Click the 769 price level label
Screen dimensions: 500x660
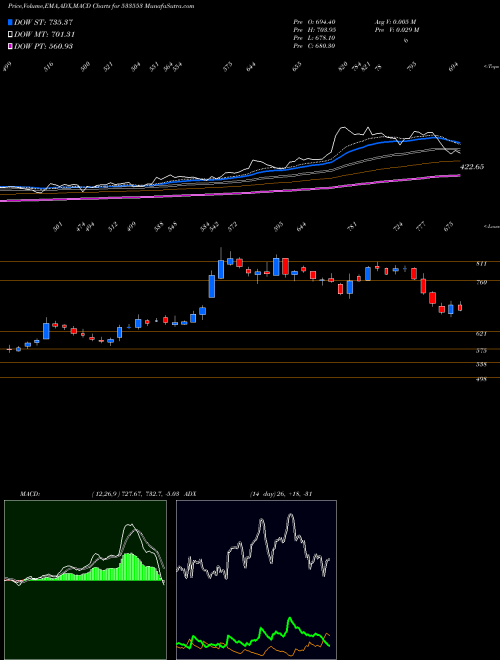click(x=481, y=282)
